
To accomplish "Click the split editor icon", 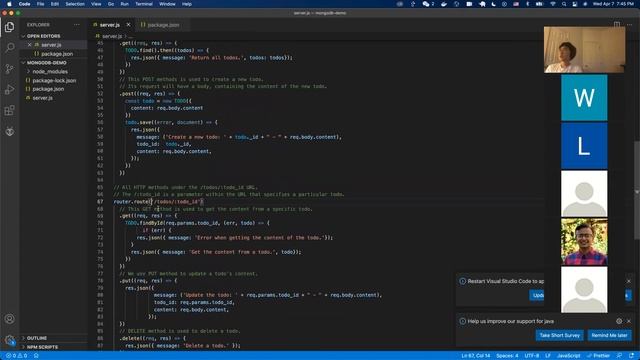I will pyautogui.click(x=617, y=25).
